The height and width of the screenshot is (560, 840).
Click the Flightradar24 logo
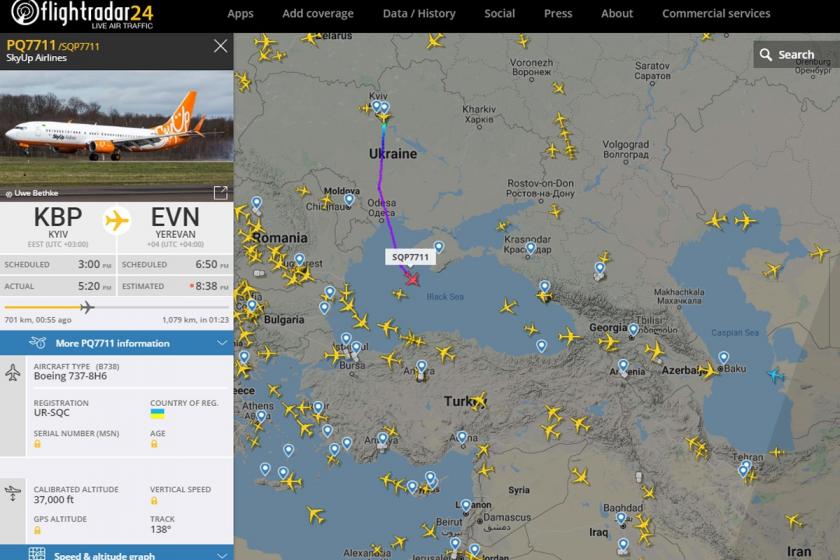tap(82, 14)
